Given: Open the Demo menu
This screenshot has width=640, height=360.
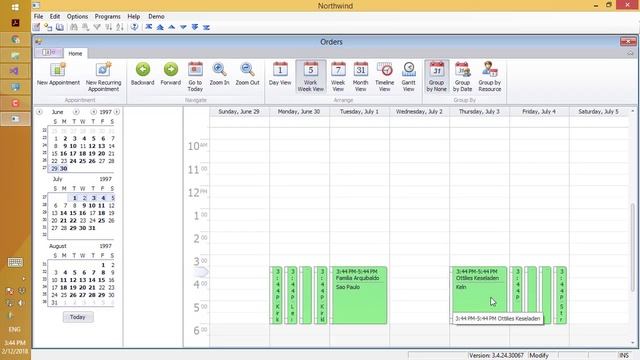Looking at the screenshot, I should pyautogui.click(x=156, y=16).
